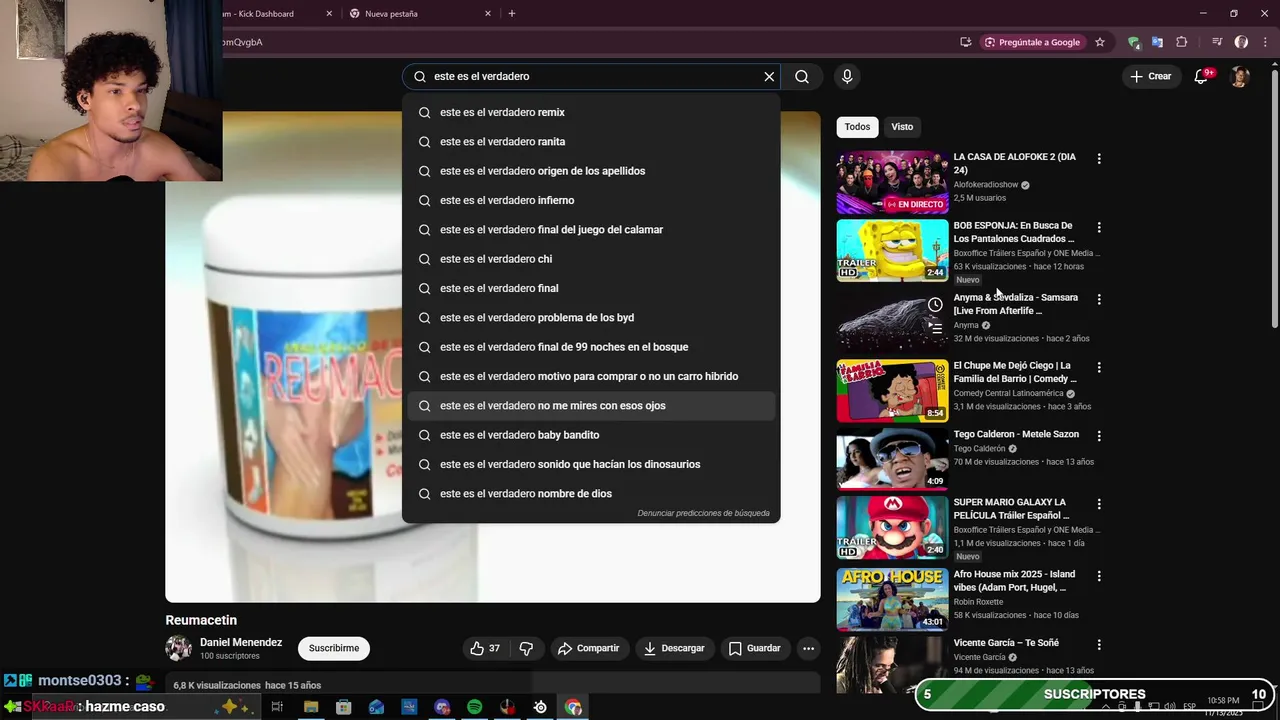Screen dimensions: 1280x720
Task: Open Chrome three-dot menu
Action: 1265,42
